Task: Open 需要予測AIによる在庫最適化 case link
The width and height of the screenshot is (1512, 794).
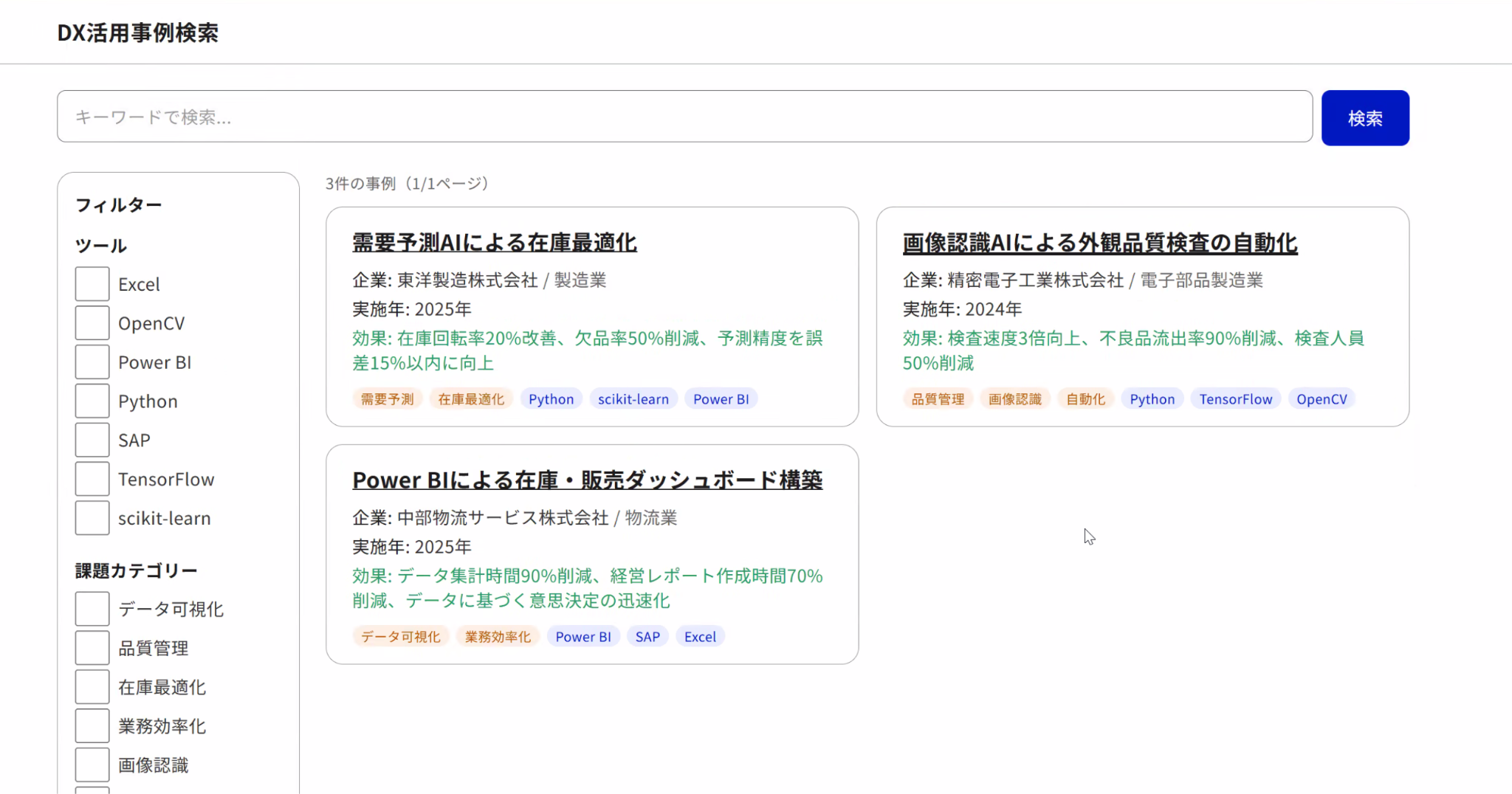Action: click(495, 243)
